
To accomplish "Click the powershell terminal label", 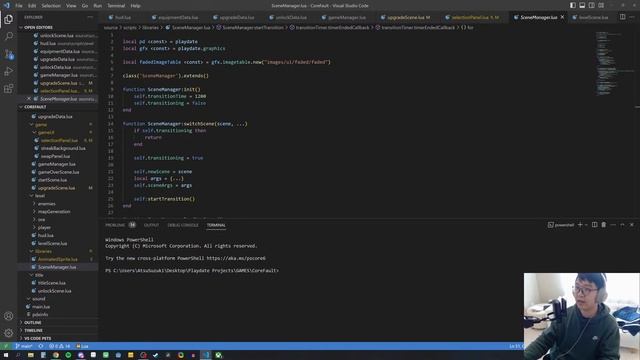I will click(x=561, y=225).
